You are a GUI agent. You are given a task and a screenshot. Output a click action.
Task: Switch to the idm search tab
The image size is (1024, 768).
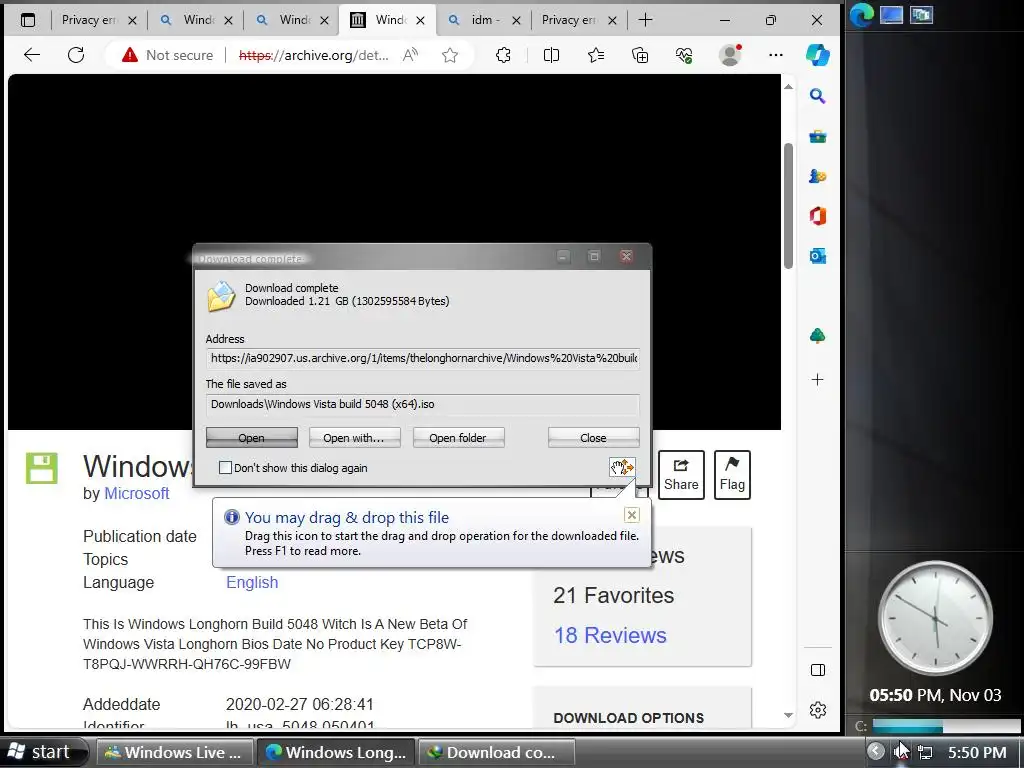pos(484,20)
